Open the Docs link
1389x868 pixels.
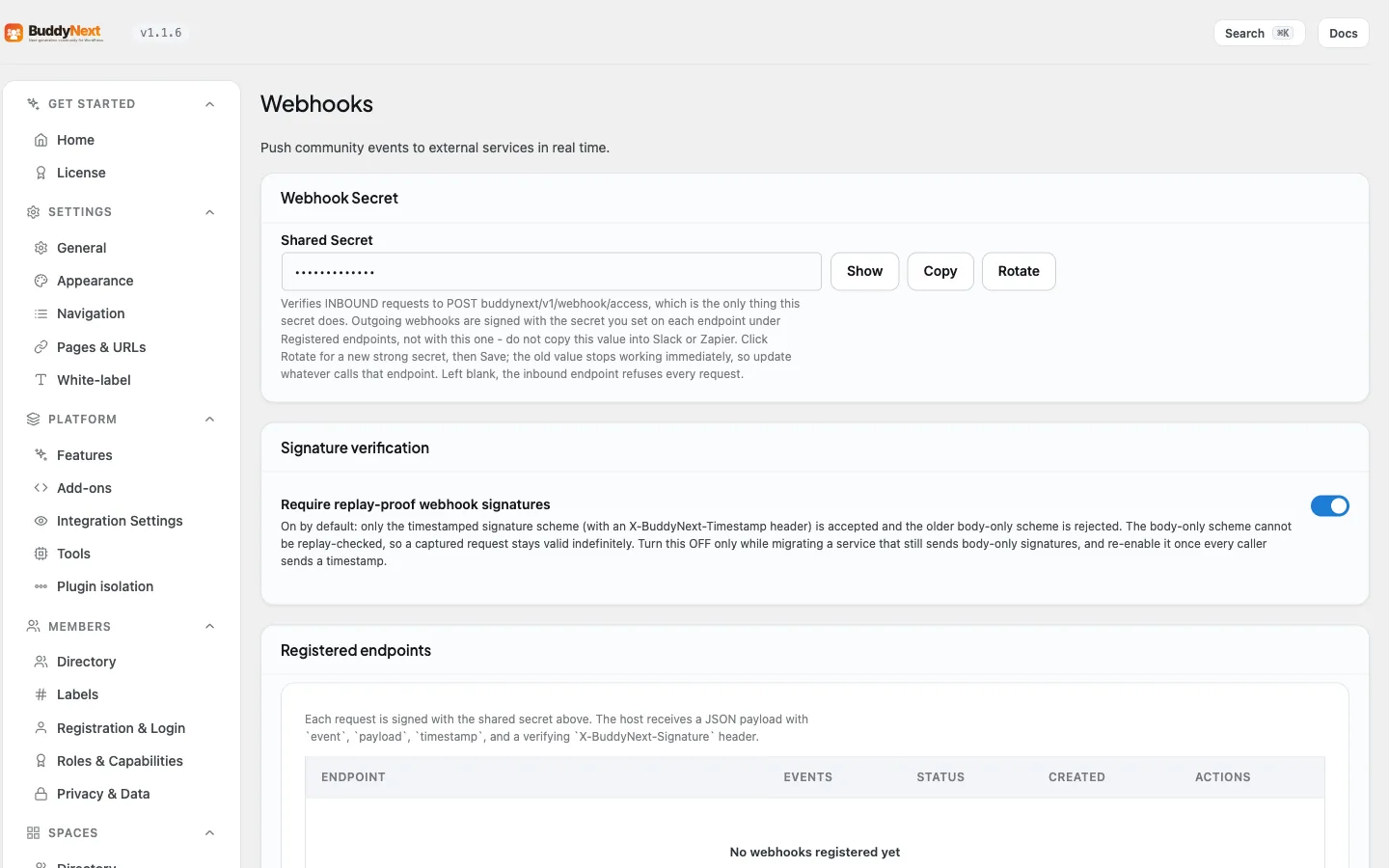[x=1343, y=33]
